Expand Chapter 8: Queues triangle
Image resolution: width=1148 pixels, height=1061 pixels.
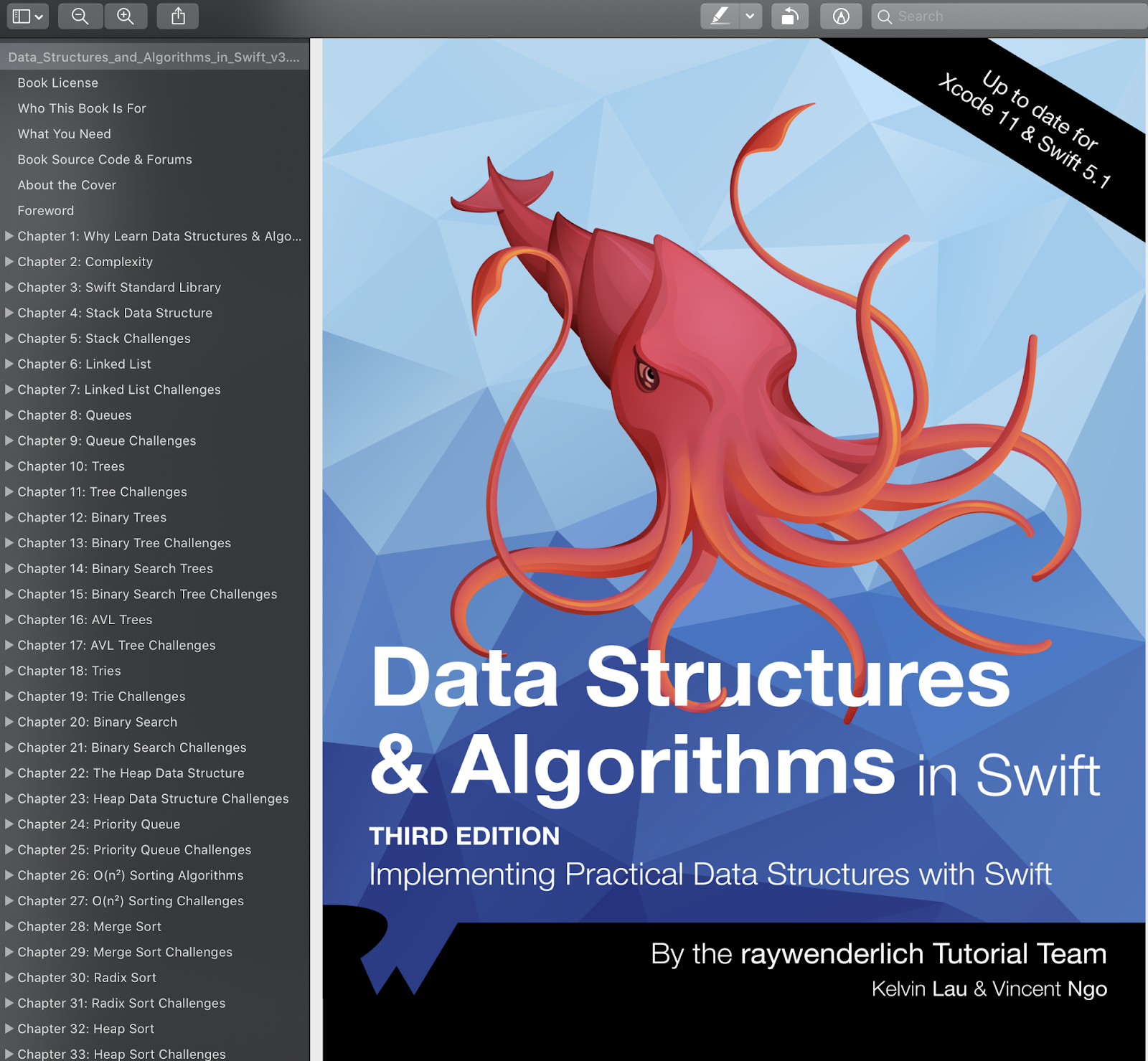tap(9, 415)
